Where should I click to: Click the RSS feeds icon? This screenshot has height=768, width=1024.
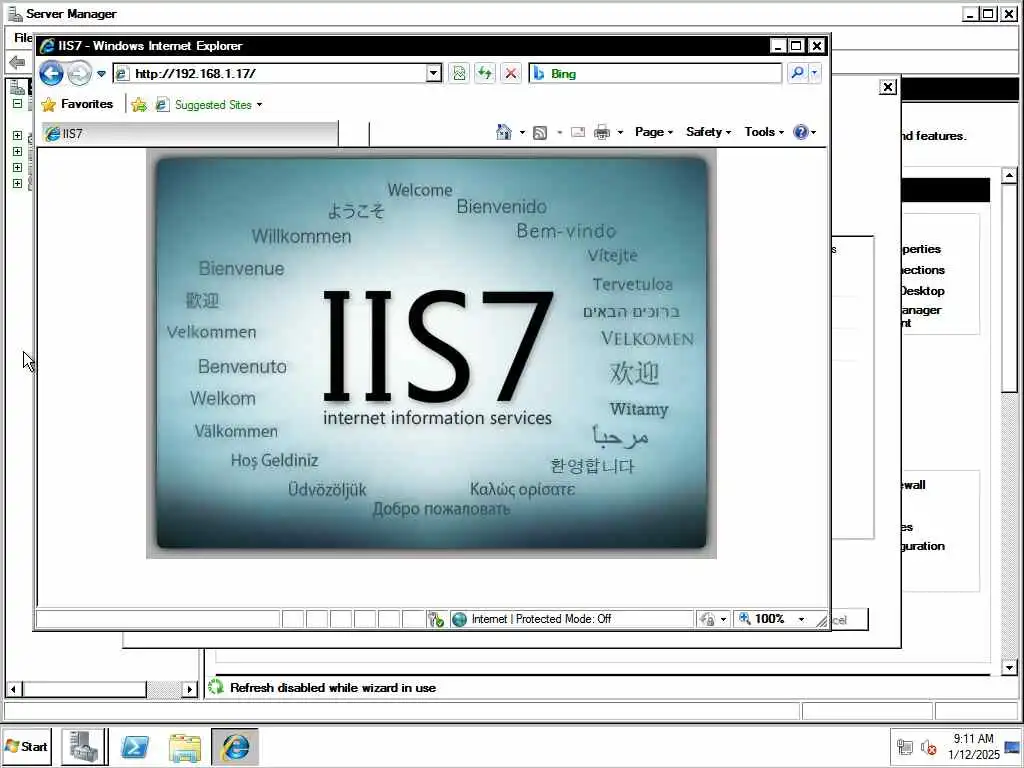(x=540, y=133)
